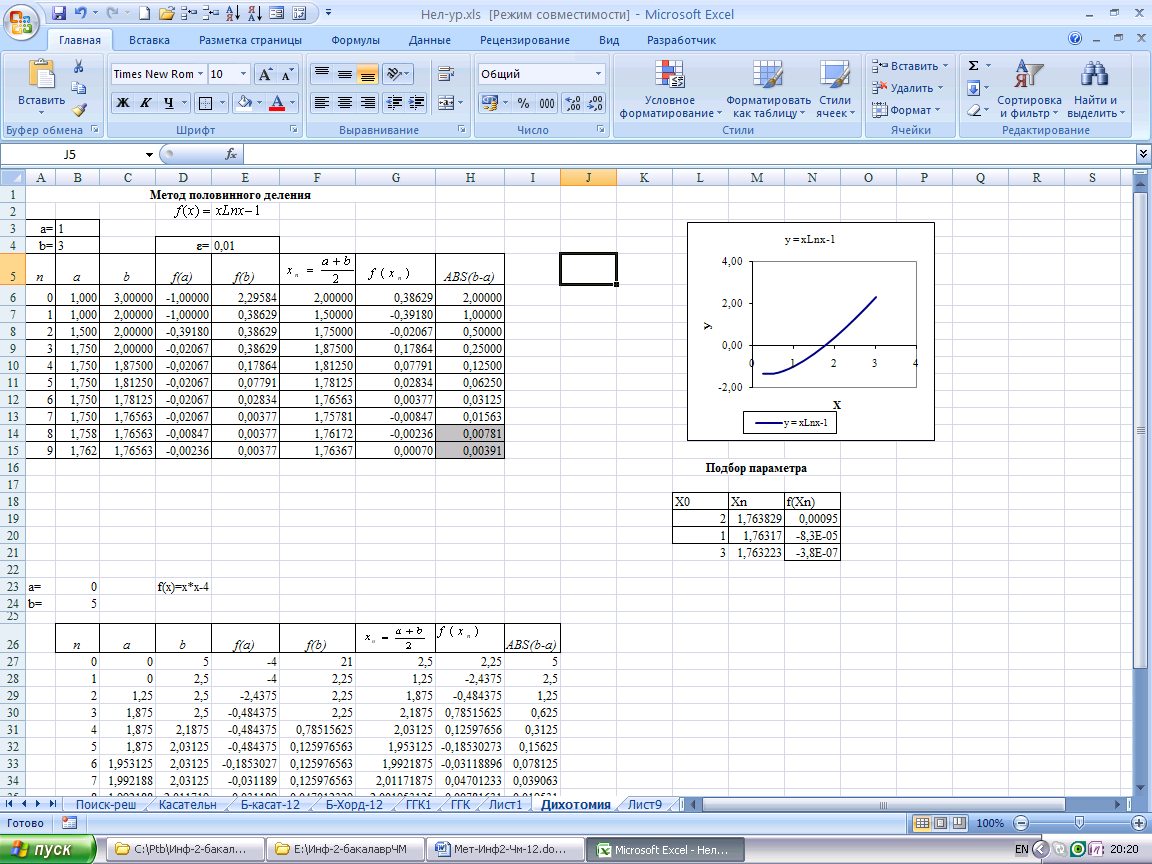Click the percent style icon

pyautogui.click(x=523, y=103)
